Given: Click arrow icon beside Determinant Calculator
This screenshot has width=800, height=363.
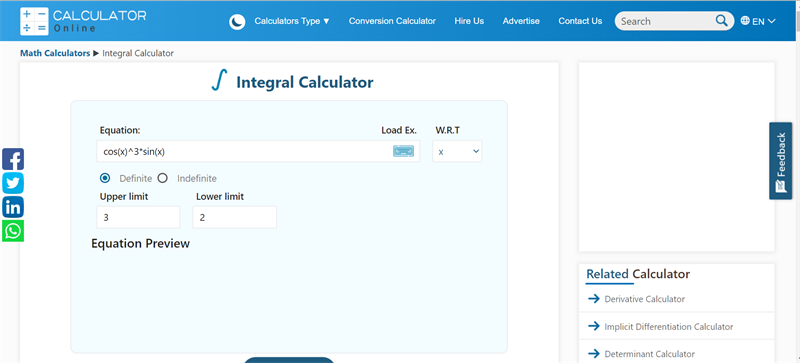Looking at the screenshot, I should (x=593, y=354).
